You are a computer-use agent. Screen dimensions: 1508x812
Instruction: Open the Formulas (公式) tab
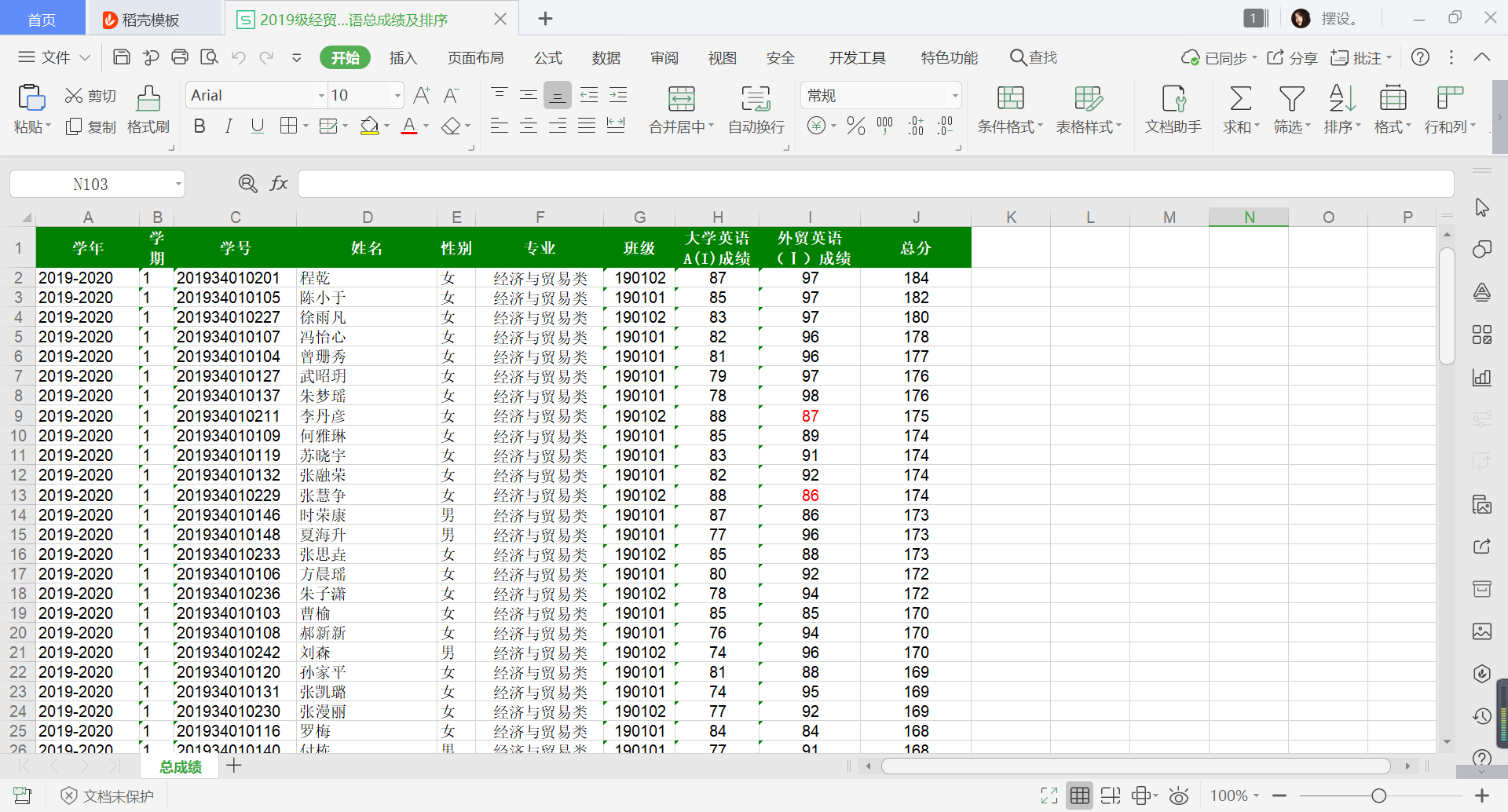click(548, 57)
